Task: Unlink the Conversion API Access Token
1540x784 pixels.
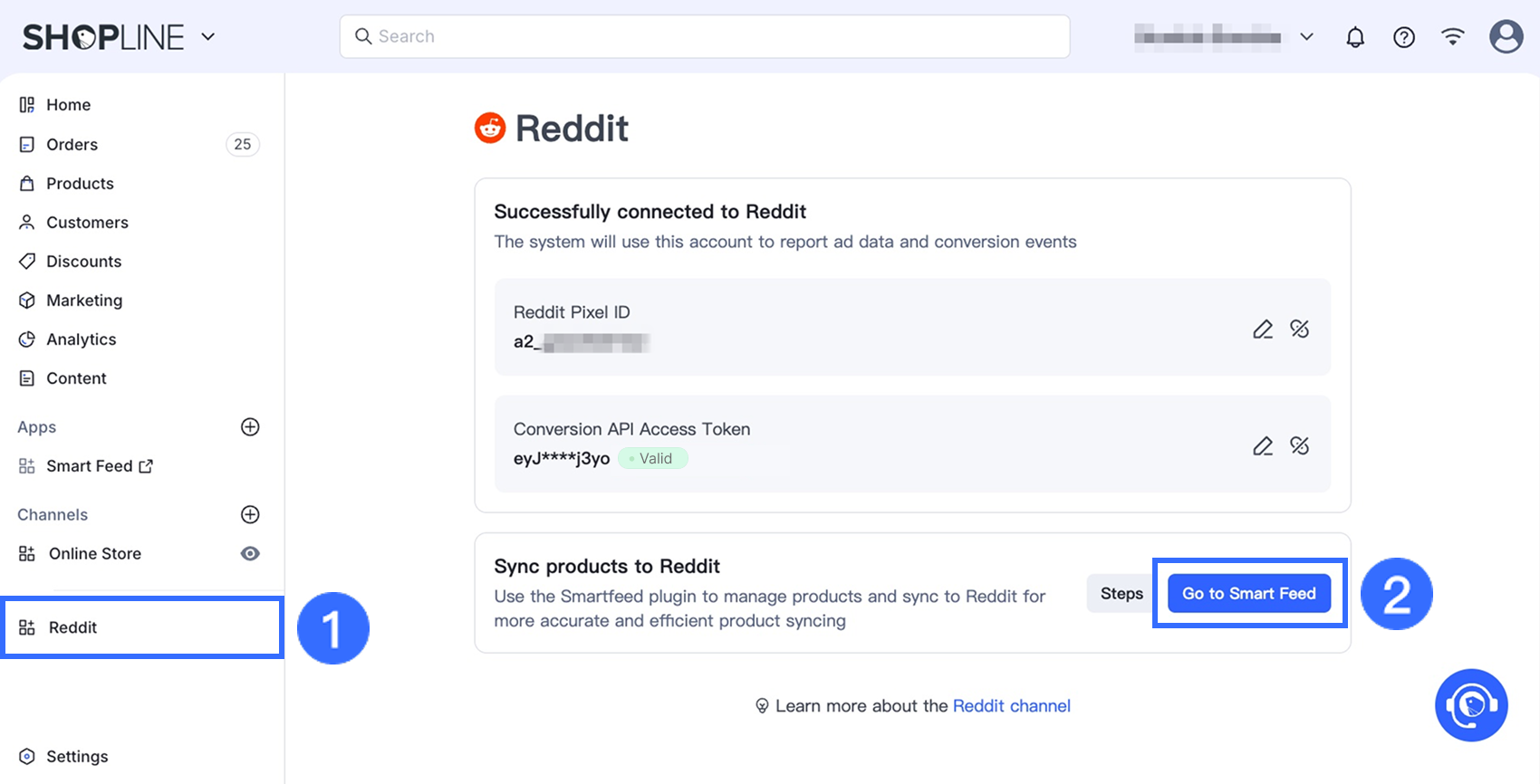Action: click(1300, 446)
